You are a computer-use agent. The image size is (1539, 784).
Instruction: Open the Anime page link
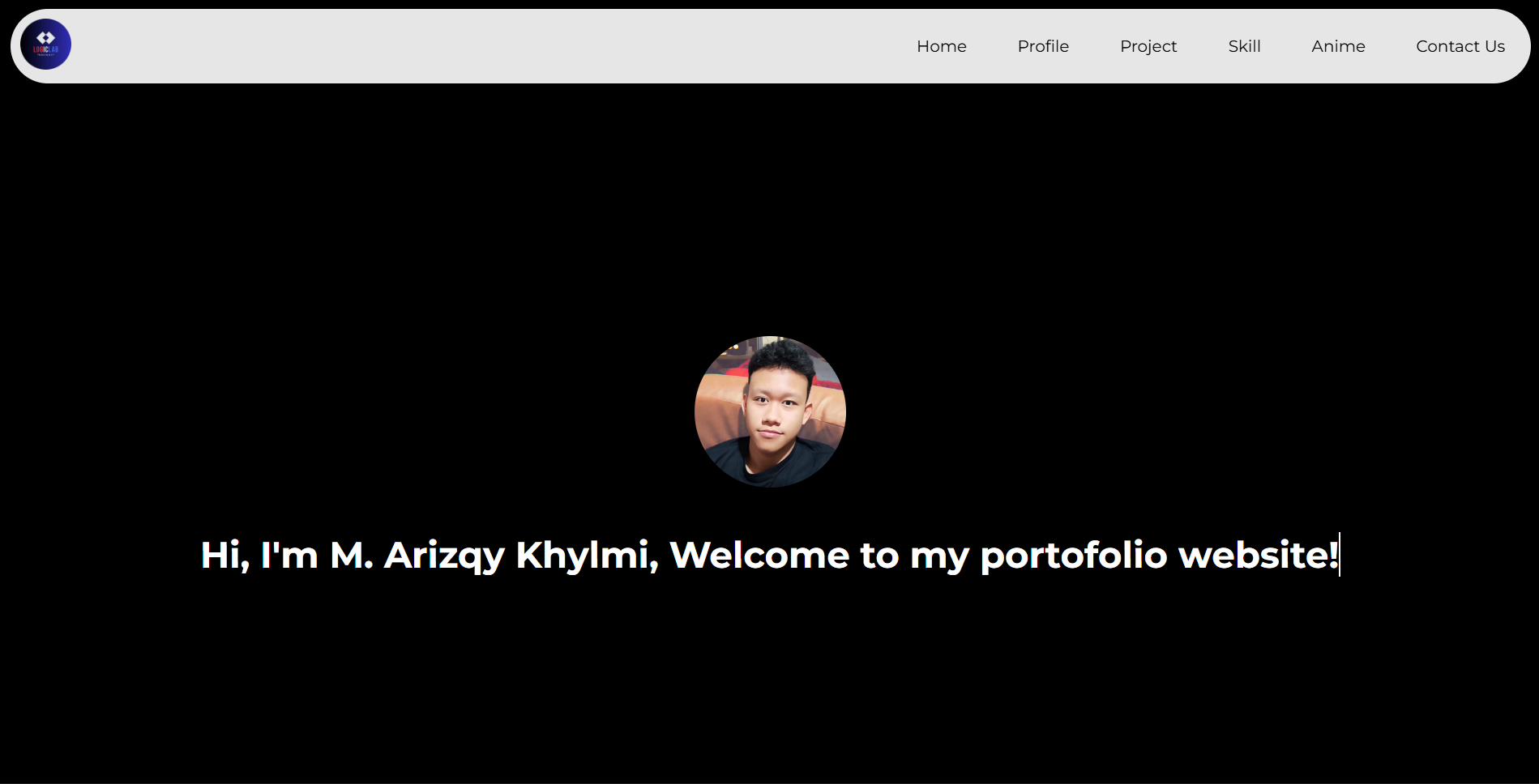click(x=1337, y=46)
